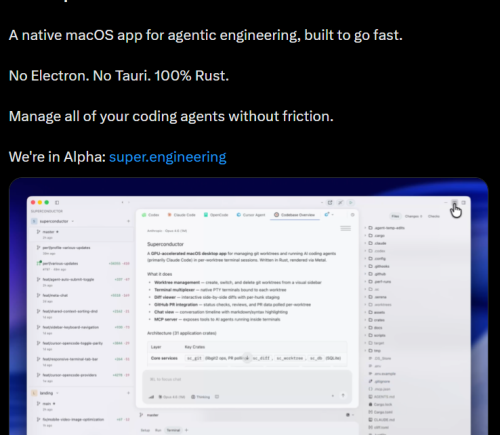Screen dimensions: 500x435
Task: Open the new agent dropdown after tabs
Action: tap(329, 215)
